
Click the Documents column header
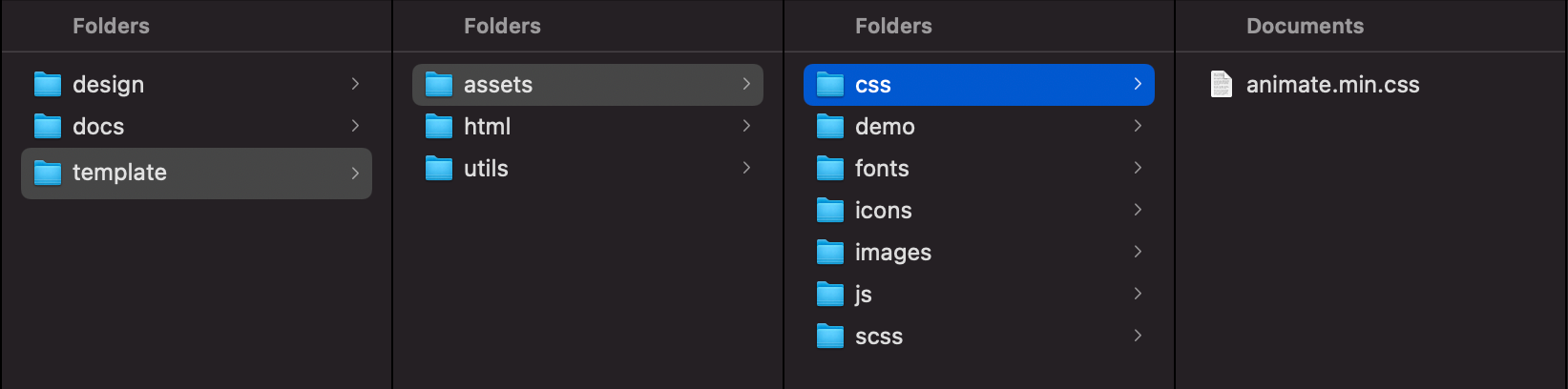coord(1305,26)
